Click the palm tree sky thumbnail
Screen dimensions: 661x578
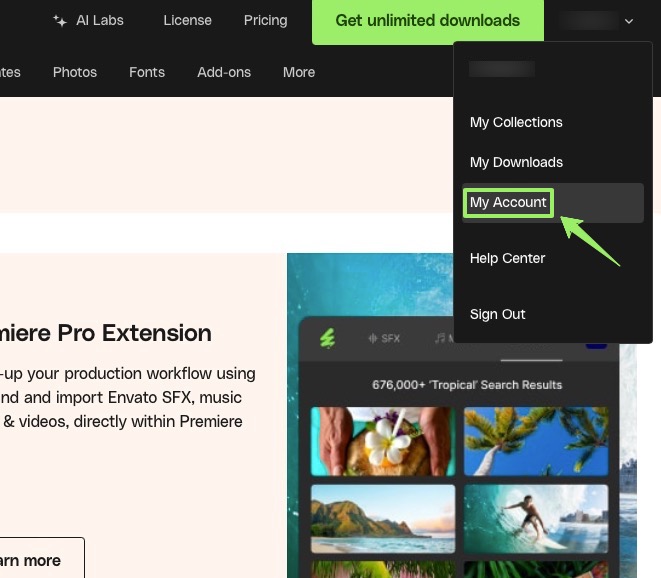[536, 441]
